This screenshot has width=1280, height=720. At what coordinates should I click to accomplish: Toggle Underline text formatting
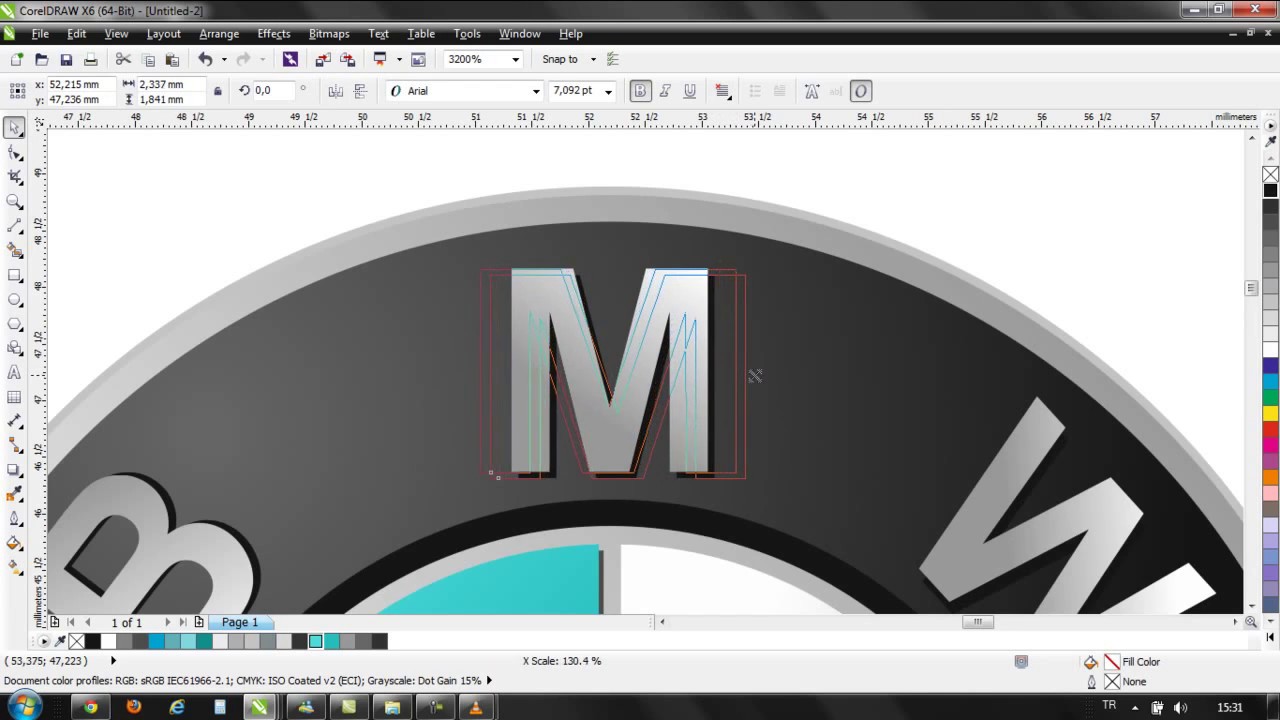coord(690,91)
